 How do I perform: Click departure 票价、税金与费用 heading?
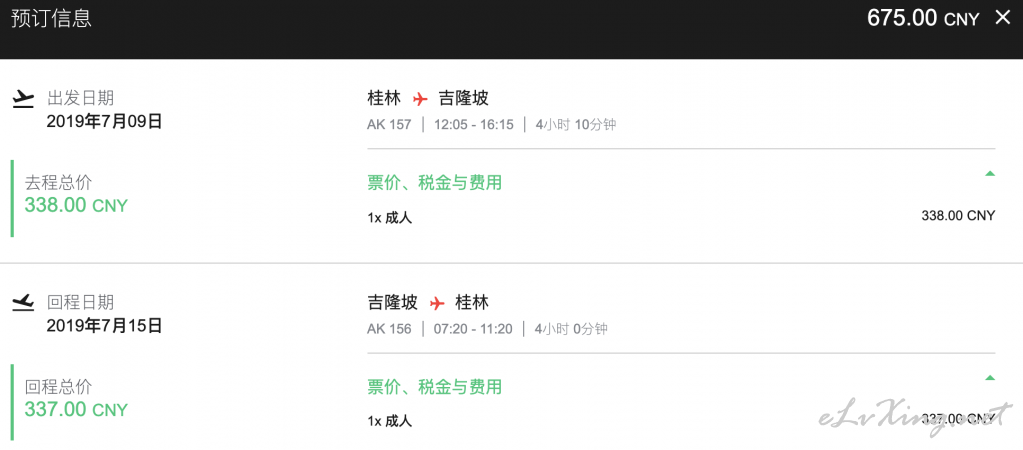pos(435,183)
